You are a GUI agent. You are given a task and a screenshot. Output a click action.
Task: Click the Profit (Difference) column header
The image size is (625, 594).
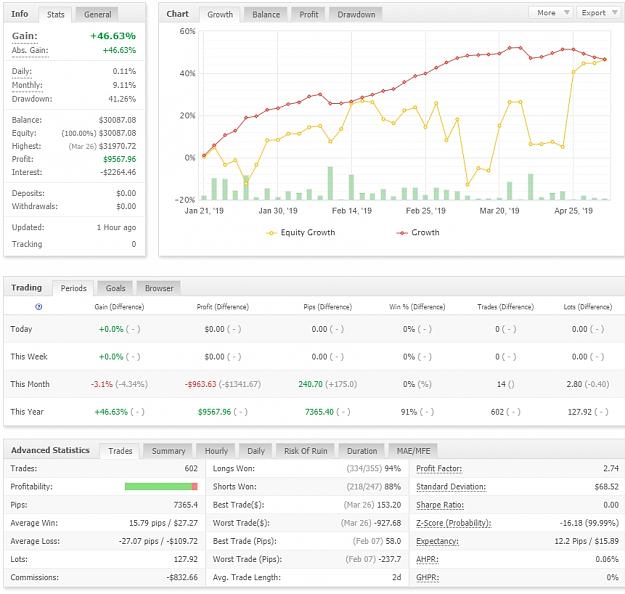[222, 307]
